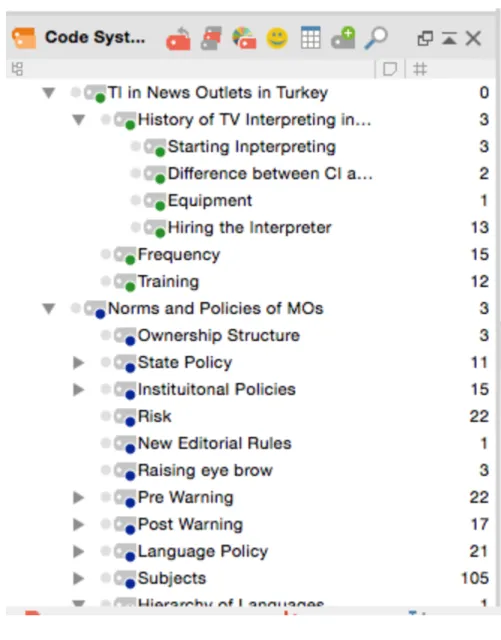The width and height of the screenshot is (501, 640).
Task: Select the Frequency code
Action: point(179,254)
